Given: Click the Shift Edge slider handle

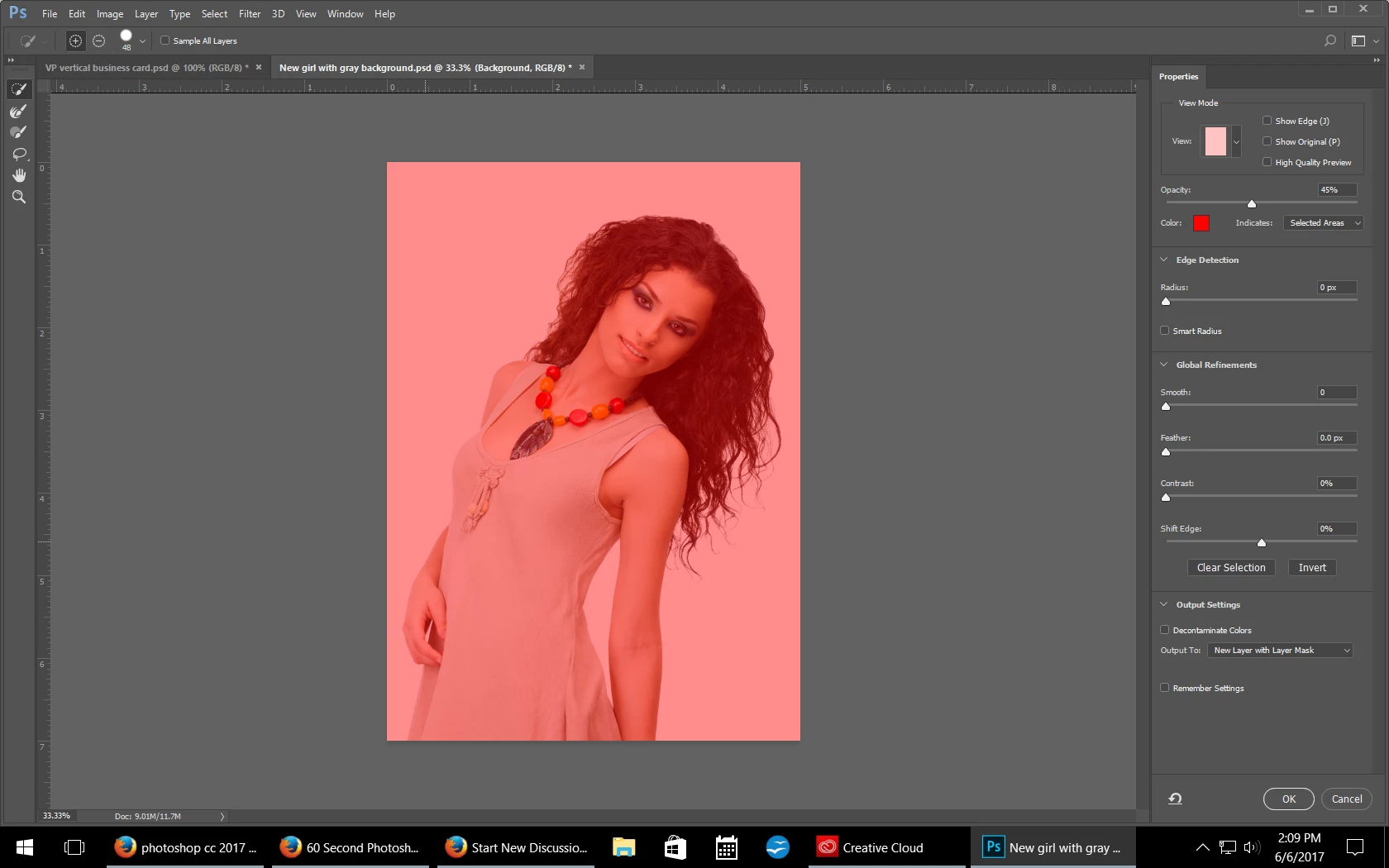Looking at the screenshot, I should [x=1262, y=542].
